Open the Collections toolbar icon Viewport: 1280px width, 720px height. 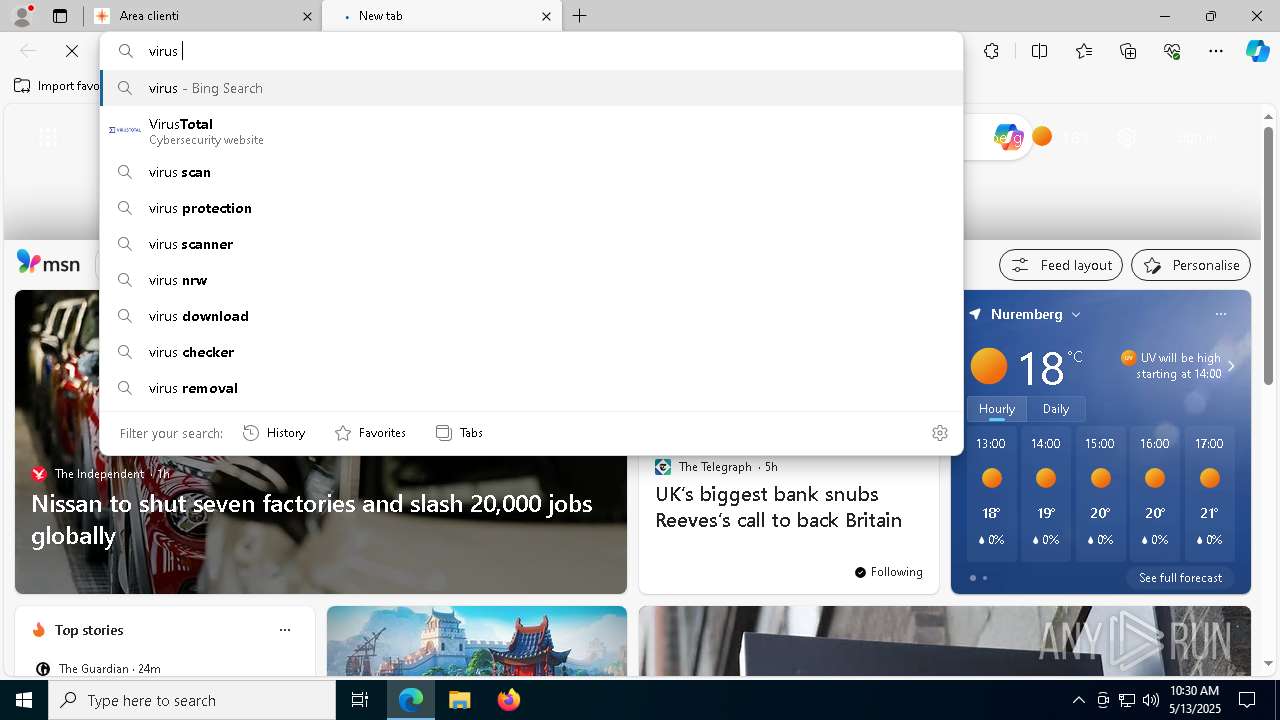coord(1128,51)
